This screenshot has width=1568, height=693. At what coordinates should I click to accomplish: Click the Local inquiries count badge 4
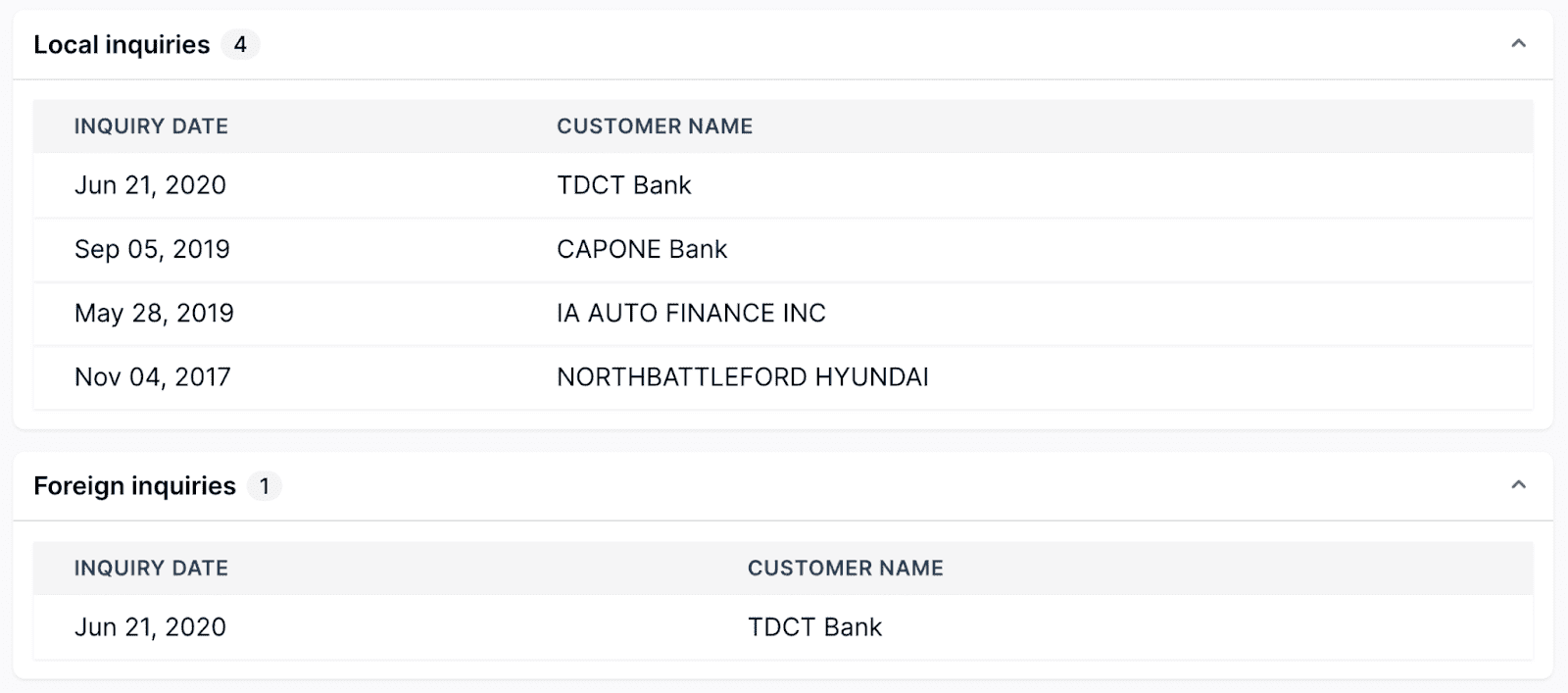point(240,45)
